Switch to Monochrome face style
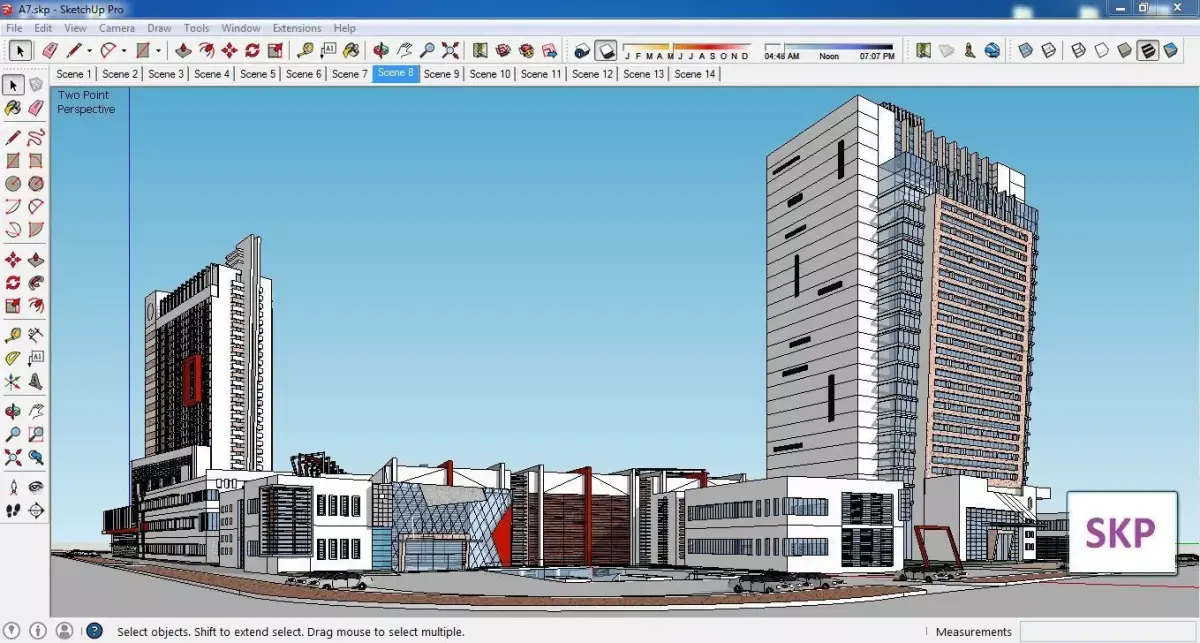The height and width of the screenshot is (643, 1200). (1170, 50)
